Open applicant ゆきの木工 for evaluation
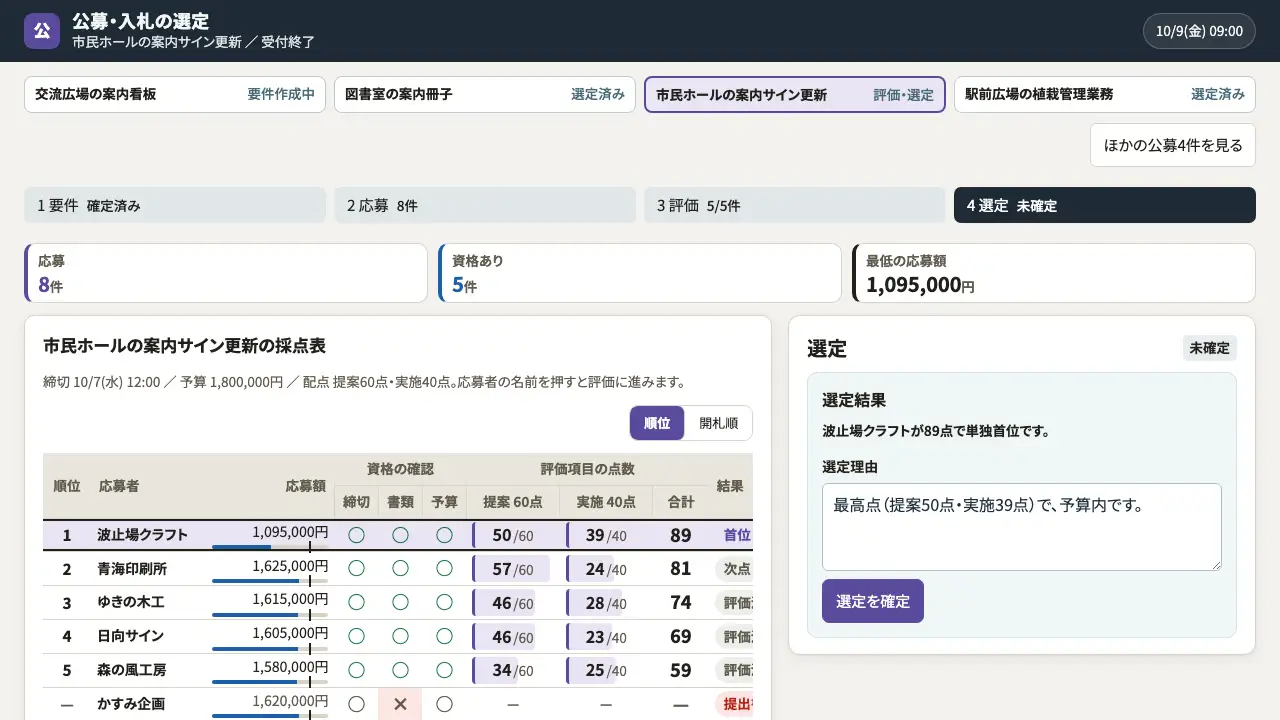 [130, 603]
